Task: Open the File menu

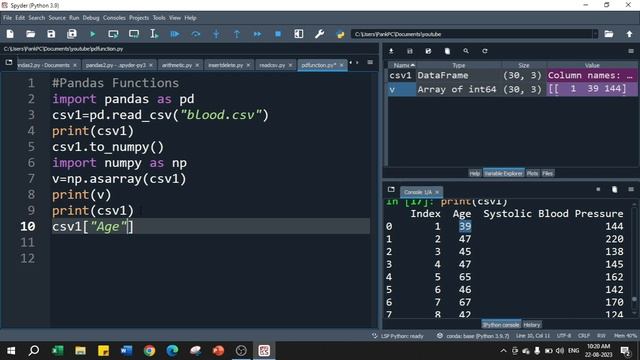Action: 7,18
